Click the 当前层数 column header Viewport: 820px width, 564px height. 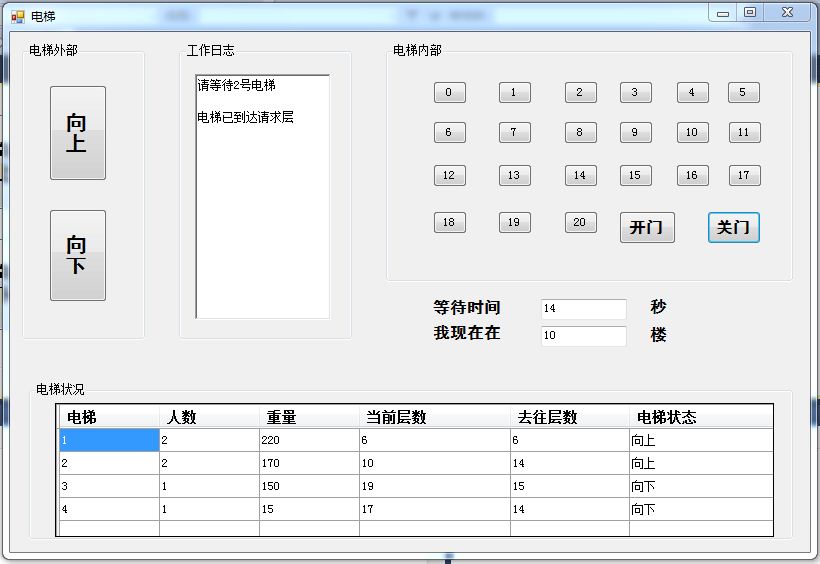[435, 417]
